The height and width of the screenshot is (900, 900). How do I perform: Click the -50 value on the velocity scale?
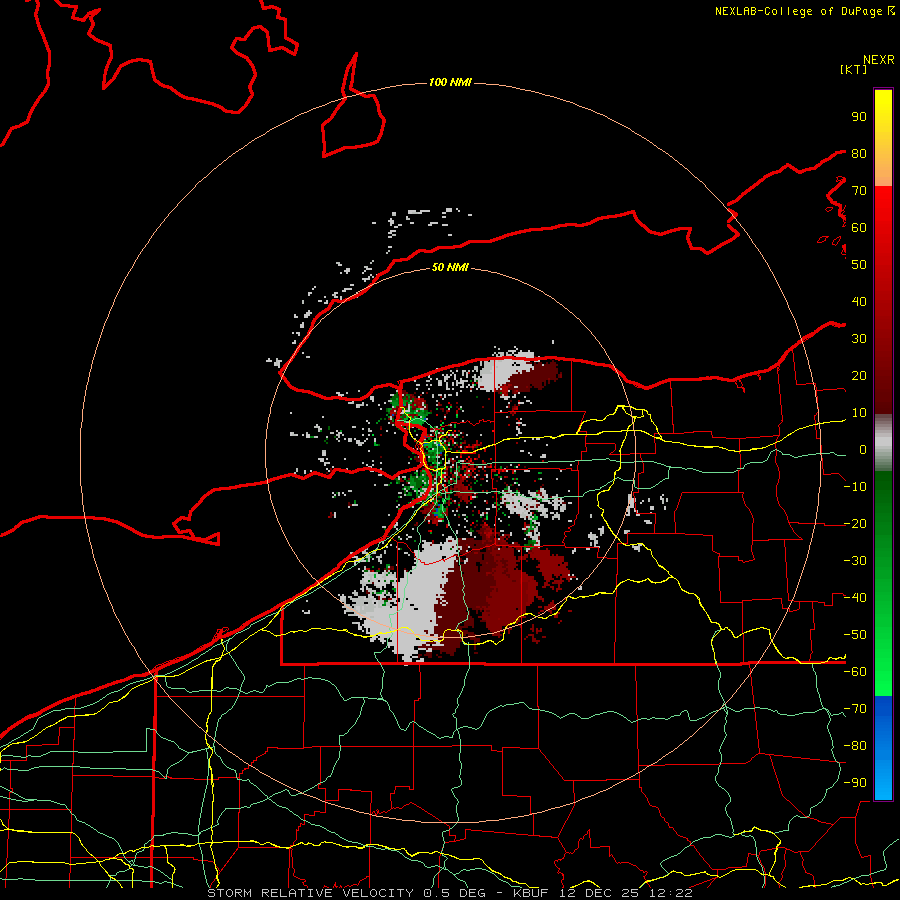(x=855, y=635)
